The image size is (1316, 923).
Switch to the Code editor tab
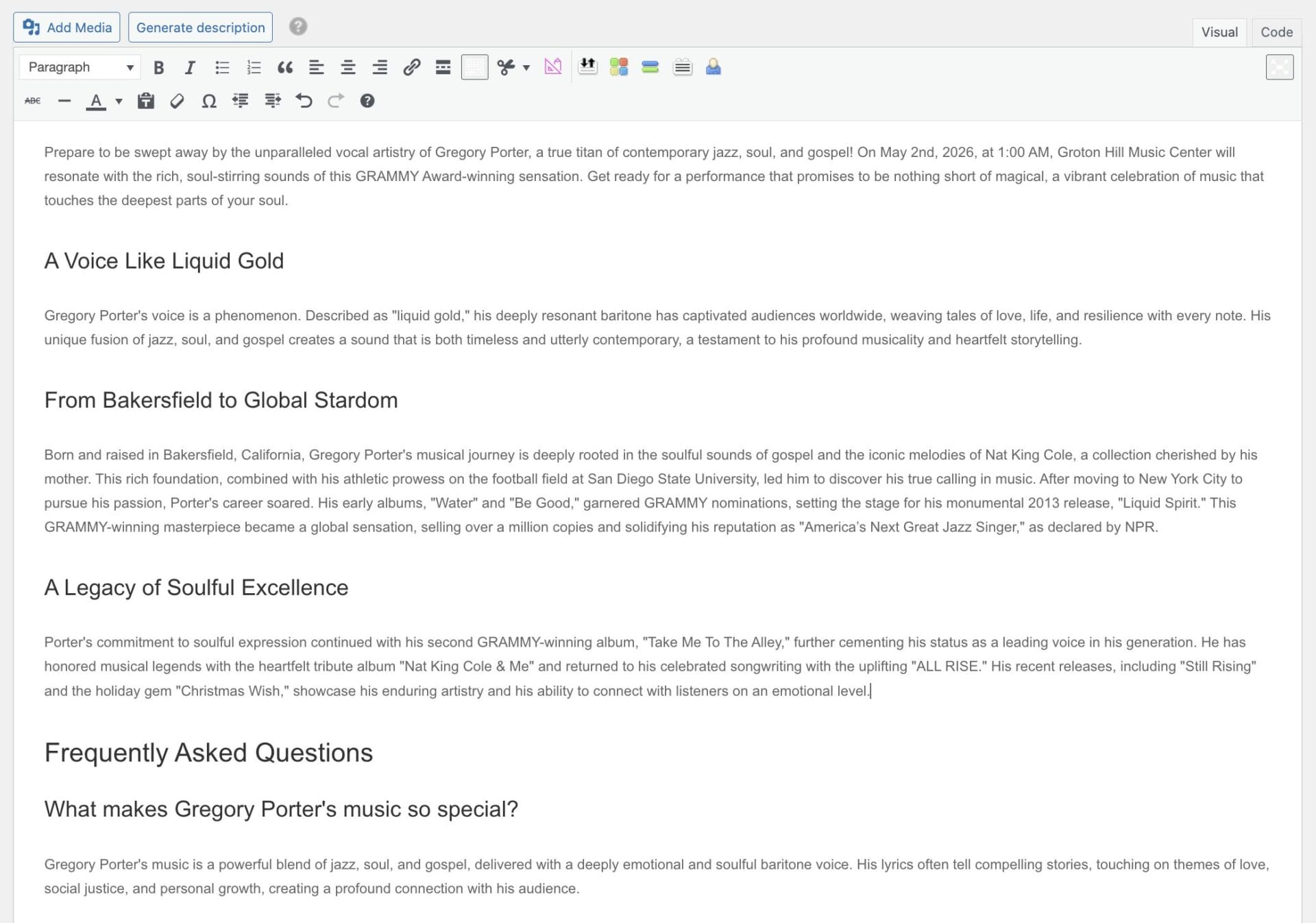click(x=1275, y=32)
